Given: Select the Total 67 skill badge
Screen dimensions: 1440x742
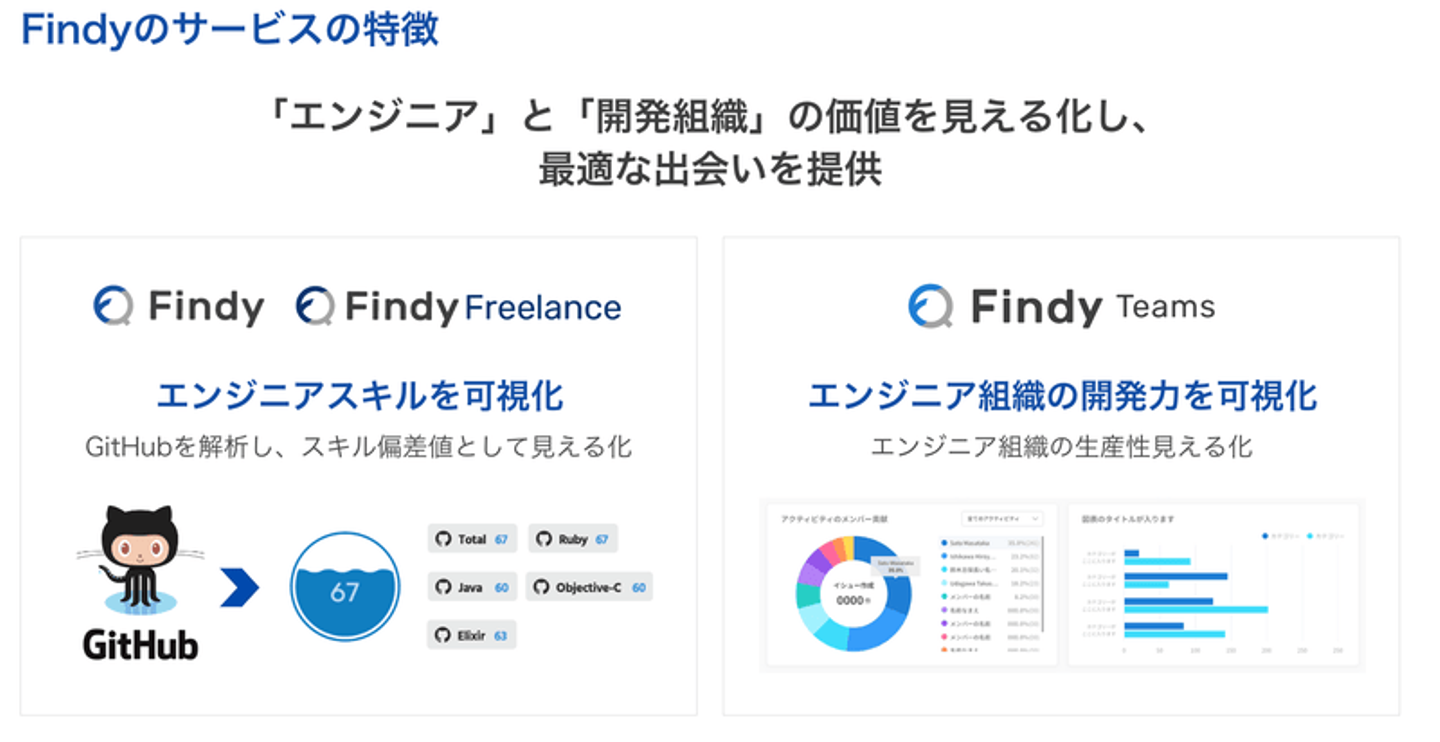Looking at the screenshot, I should [471, 539].
